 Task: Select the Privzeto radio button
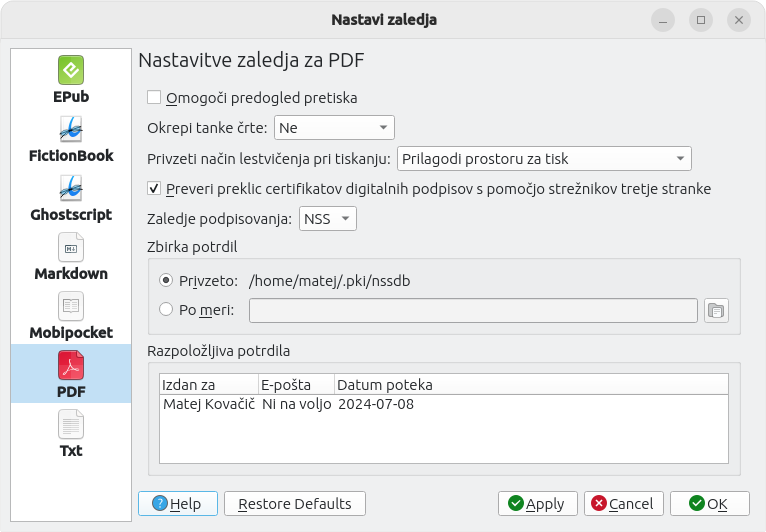(166, 280)
